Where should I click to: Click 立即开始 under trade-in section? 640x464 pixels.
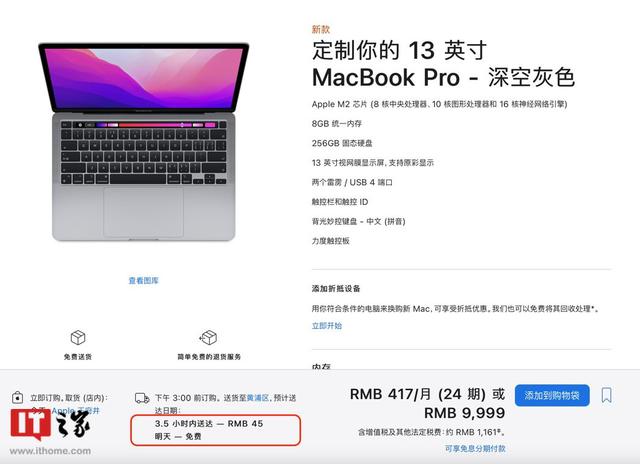[x=327, y=325]
